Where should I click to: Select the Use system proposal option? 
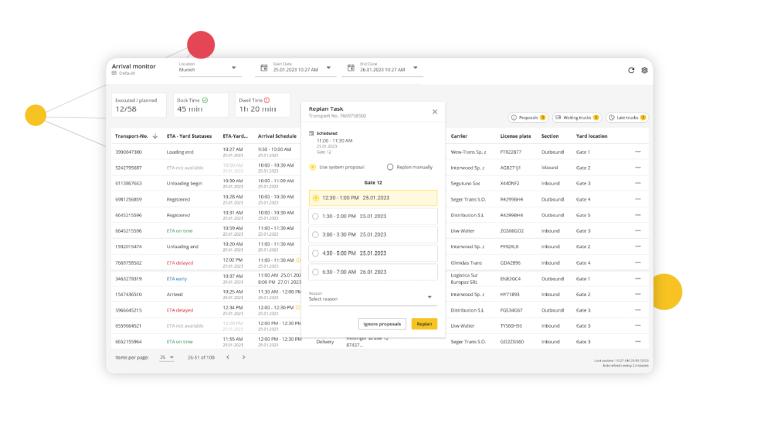click(312, 167)
